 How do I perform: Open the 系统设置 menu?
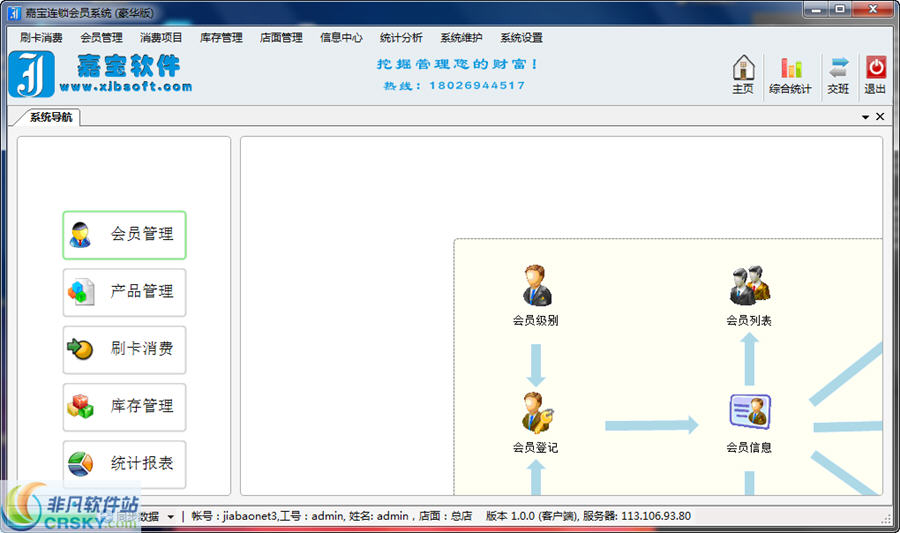coord(521,38)
